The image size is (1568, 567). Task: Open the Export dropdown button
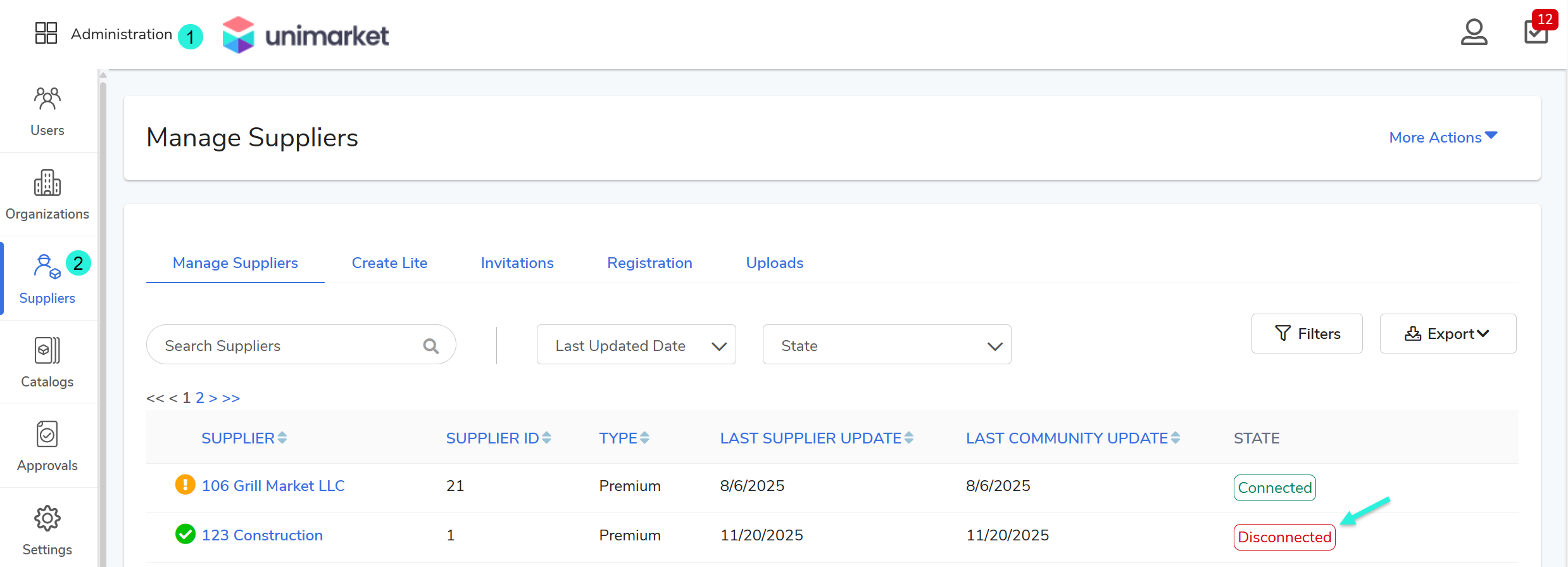[x=1447, y=334]
